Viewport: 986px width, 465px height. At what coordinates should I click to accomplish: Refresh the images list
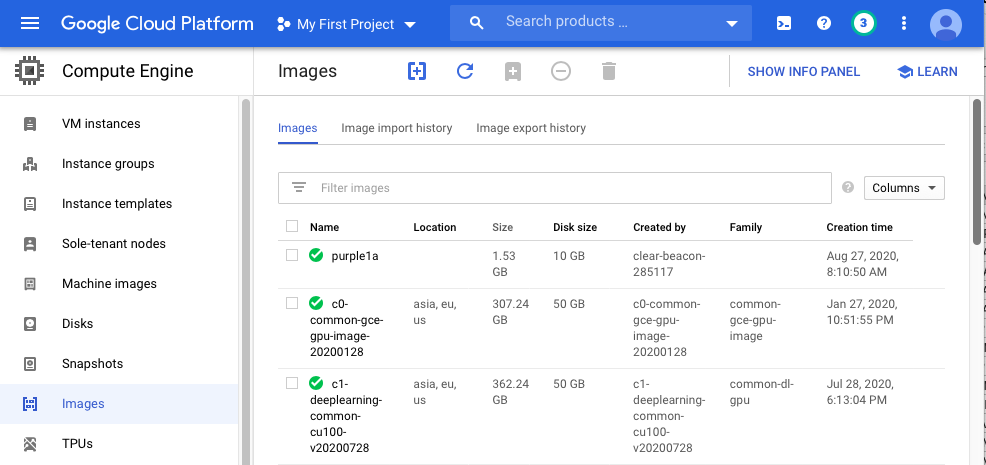pyautogui.click(x=465, y=71)
